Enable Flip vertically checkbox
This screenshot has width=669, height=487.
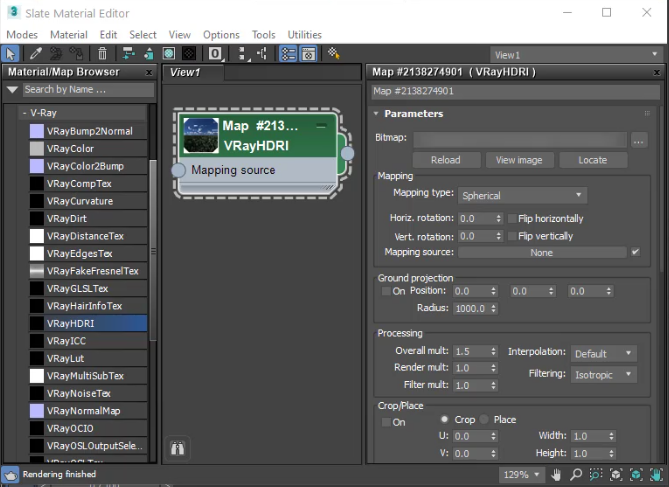(x=512, y=236)
